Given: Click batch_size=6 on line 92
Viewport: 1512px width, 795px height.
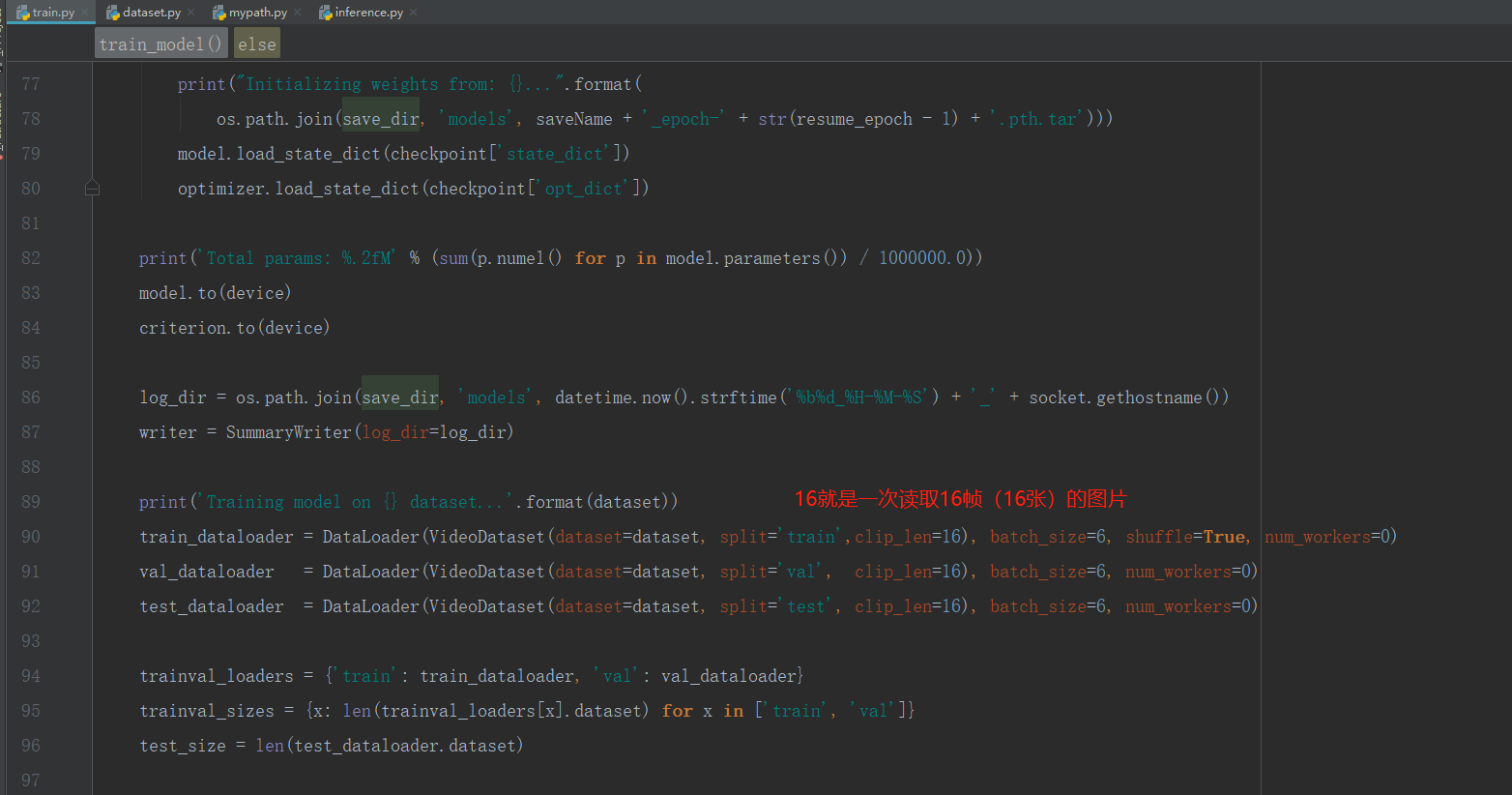Looking at the screenshot, I should [1048, 606].
